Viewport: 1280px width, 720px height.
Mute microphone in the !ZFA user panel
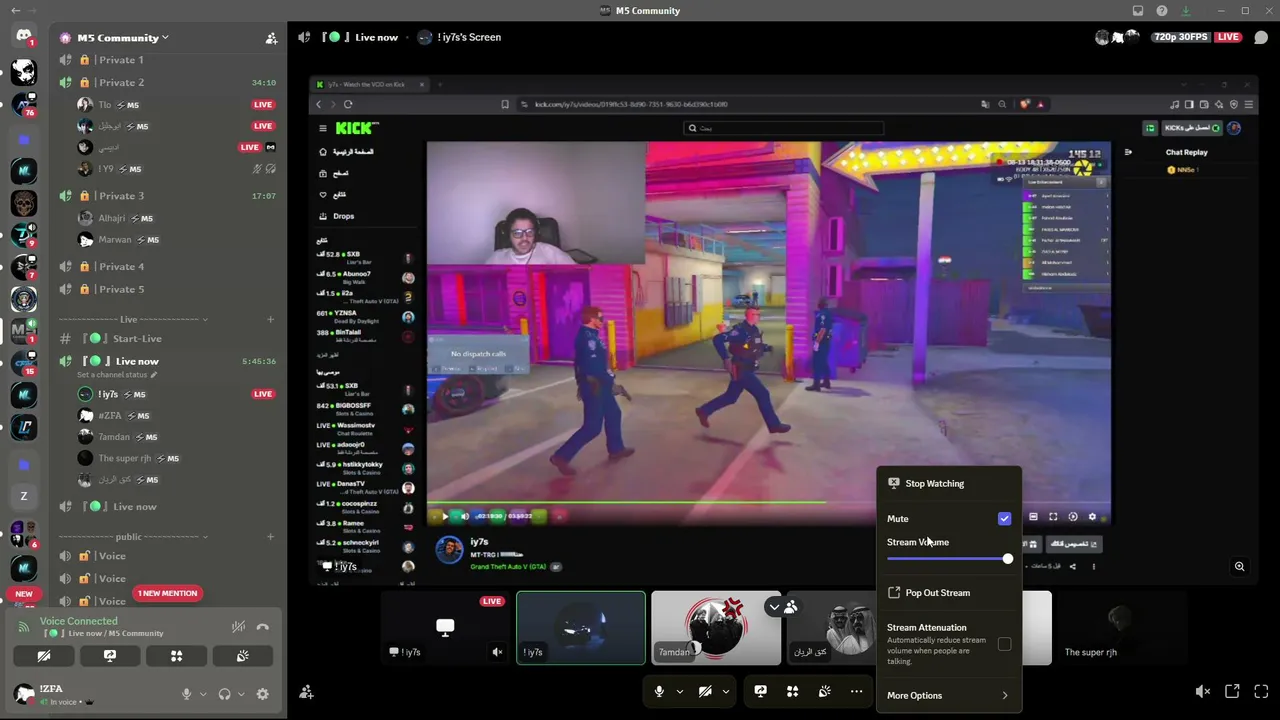186,694
